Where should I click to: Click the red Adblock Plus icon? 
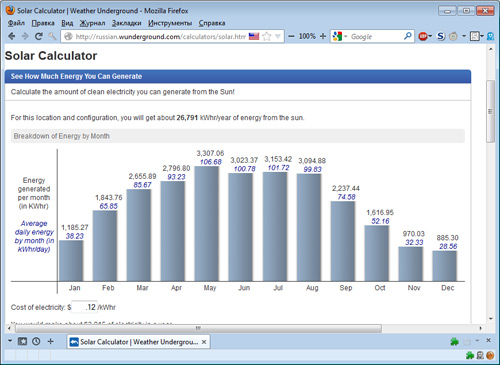tap(423, 36)
